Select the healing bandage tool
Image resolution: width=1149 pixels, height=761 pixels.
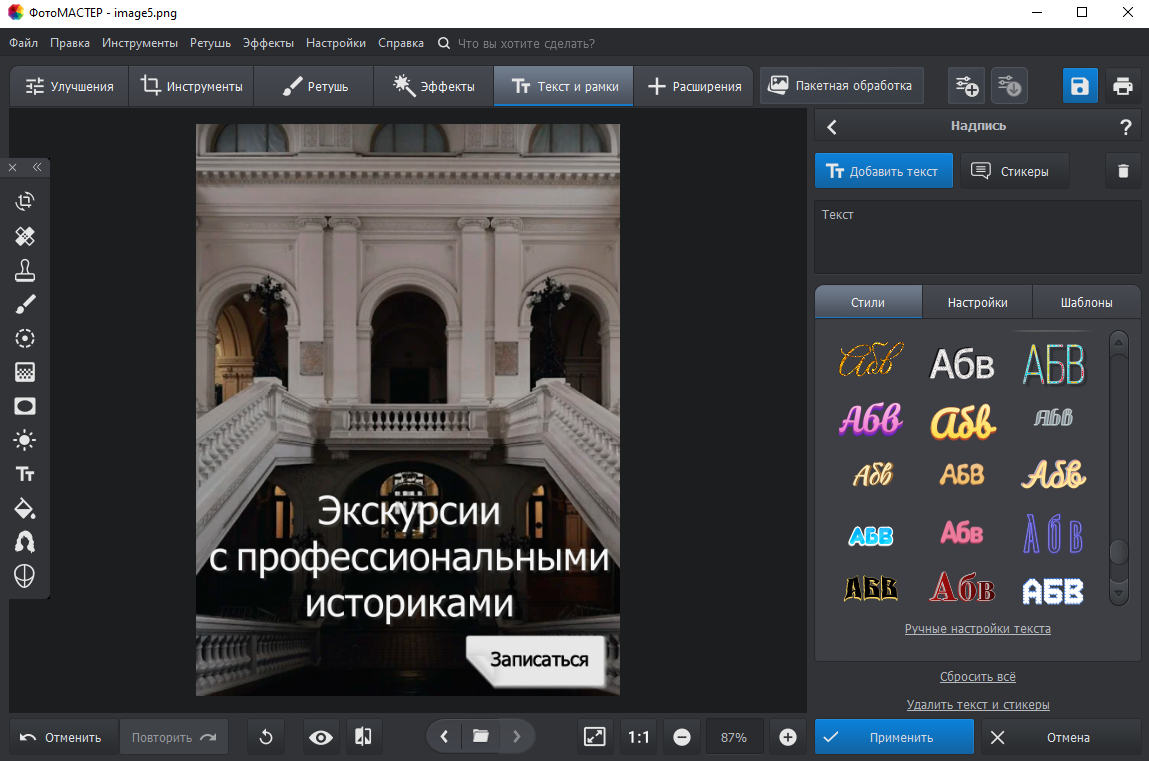pyautogui.click(x=25, y=236)
